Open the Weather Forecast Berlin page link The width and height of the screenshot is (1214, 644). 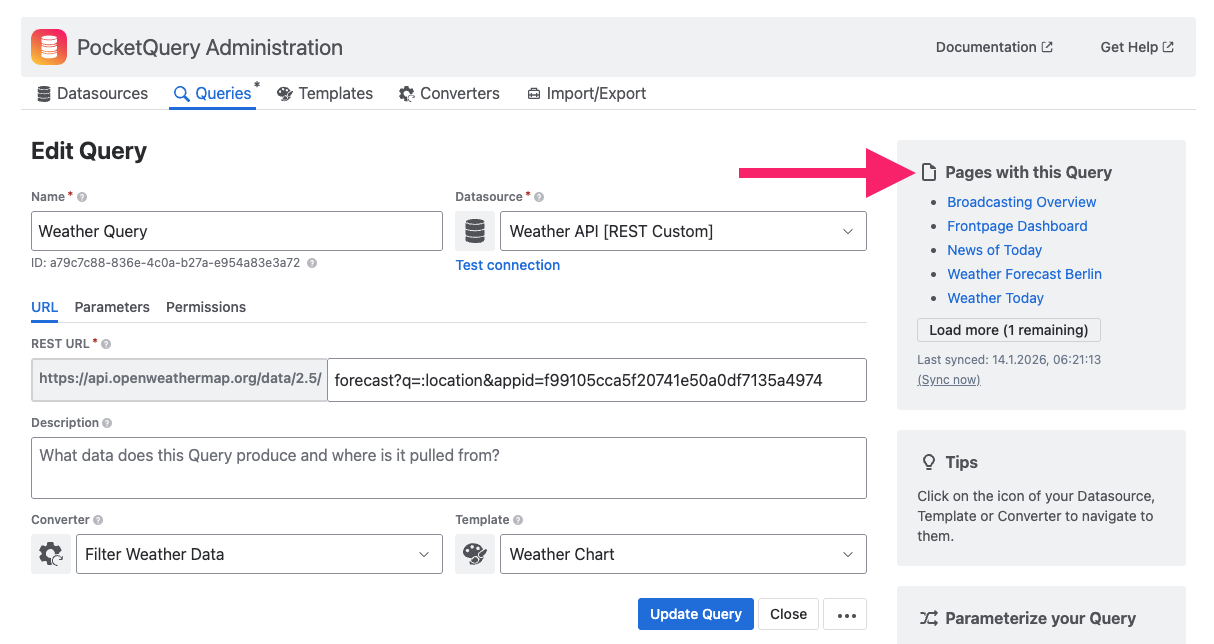pyautogui.click(x=1024, y=274)
